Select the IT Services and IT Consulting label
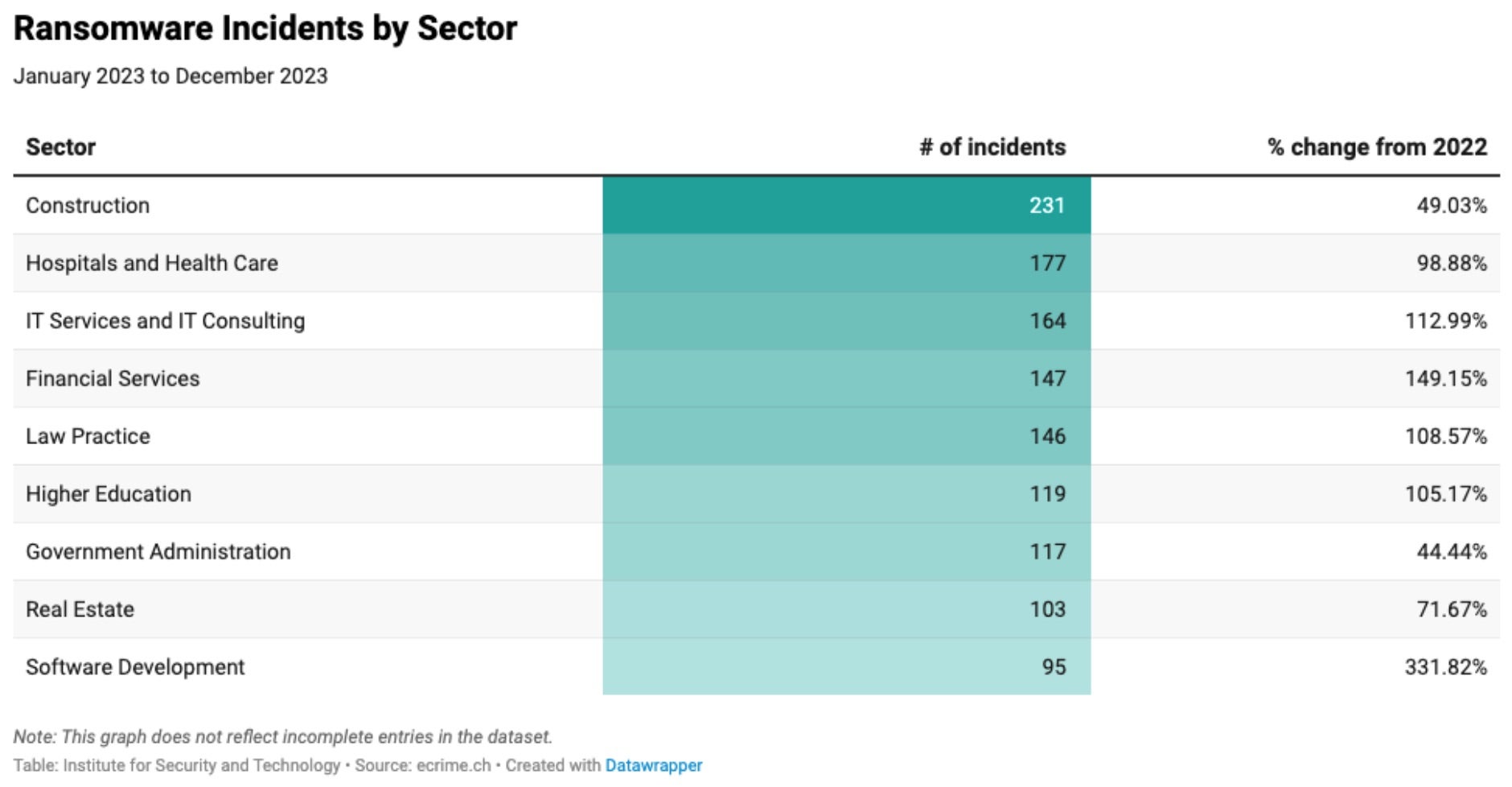1512x787 pixels. (166, 321)
